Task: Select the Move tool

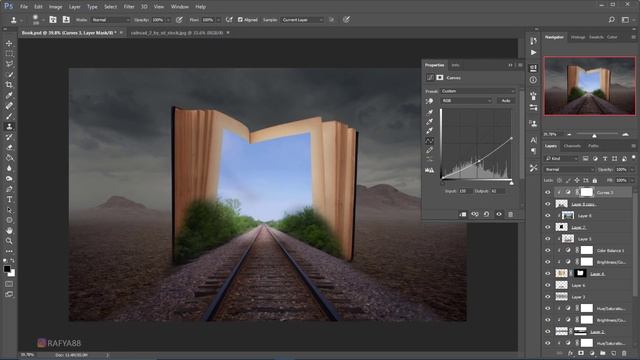Action: point(9,43)
